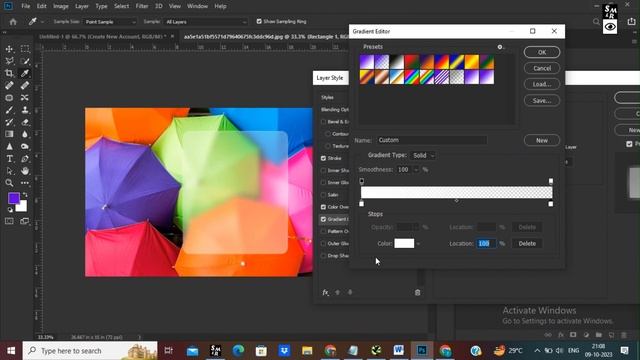Click the fx icon in Layer Style
The height and width of the screenshot is (360, 640).
coord(325,292)
